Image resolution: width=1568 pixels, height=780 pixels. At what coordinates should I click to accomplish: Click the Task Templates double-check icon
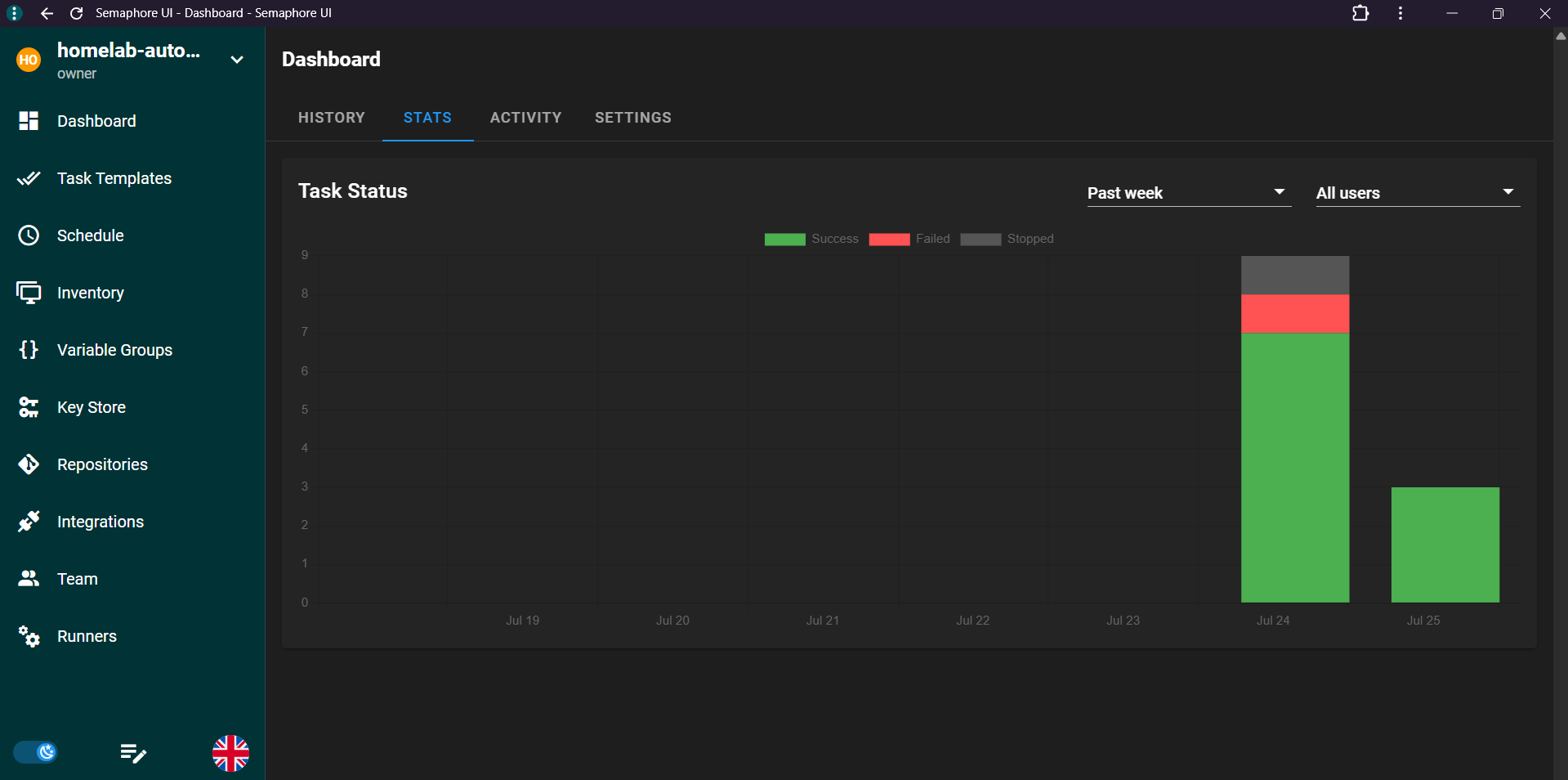click(x=29, y=178)
